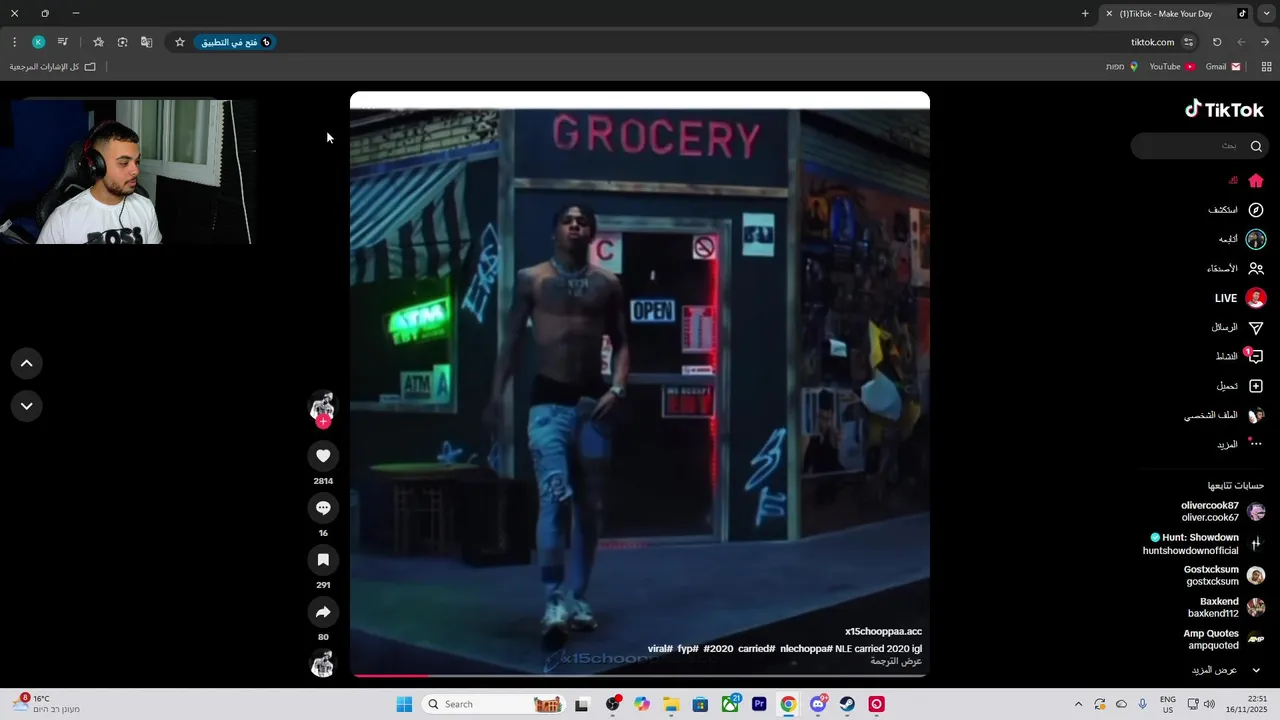Viewport: 1280px width, 720px height.
Task: Click the #viral hashtag in caption
Action: (x=660, y=649)
